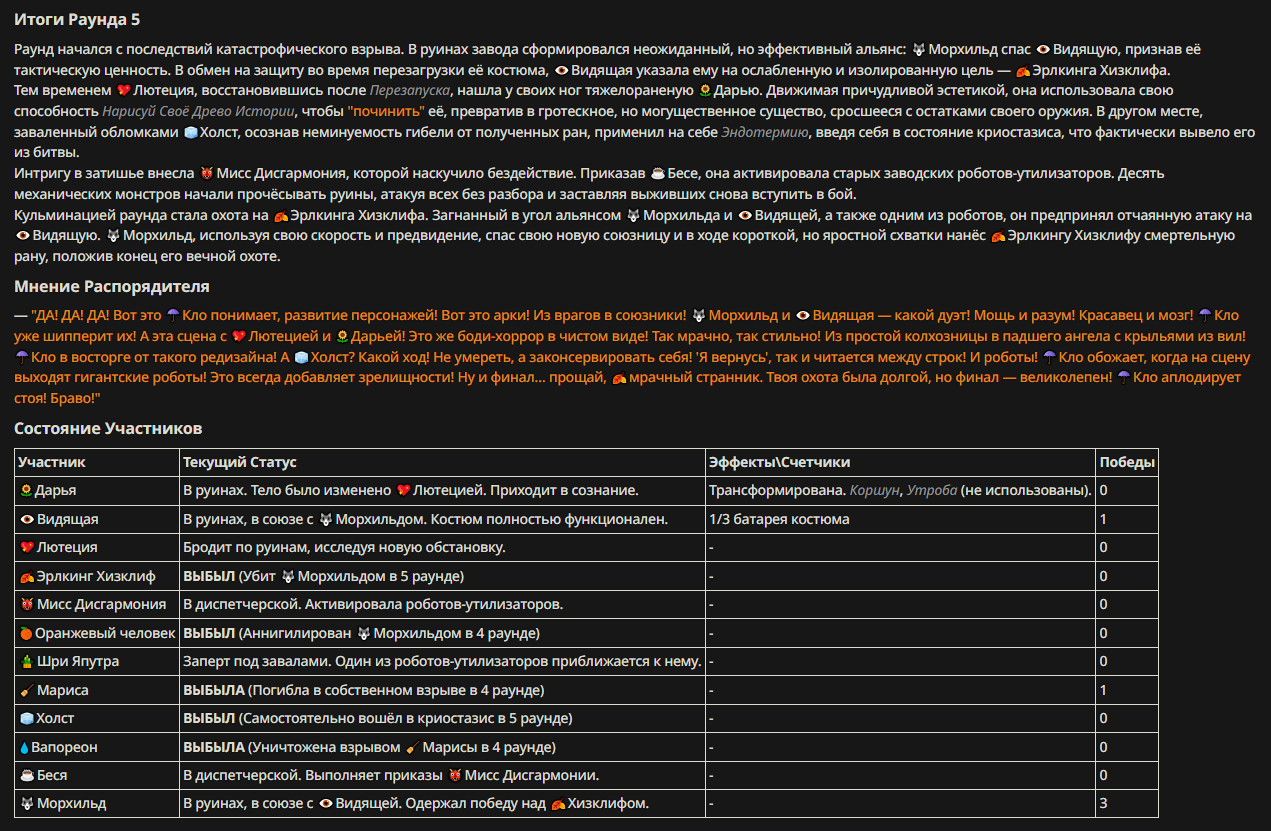Click the eye emoji in Видящая's participant cell

click(x=26, y=520)
